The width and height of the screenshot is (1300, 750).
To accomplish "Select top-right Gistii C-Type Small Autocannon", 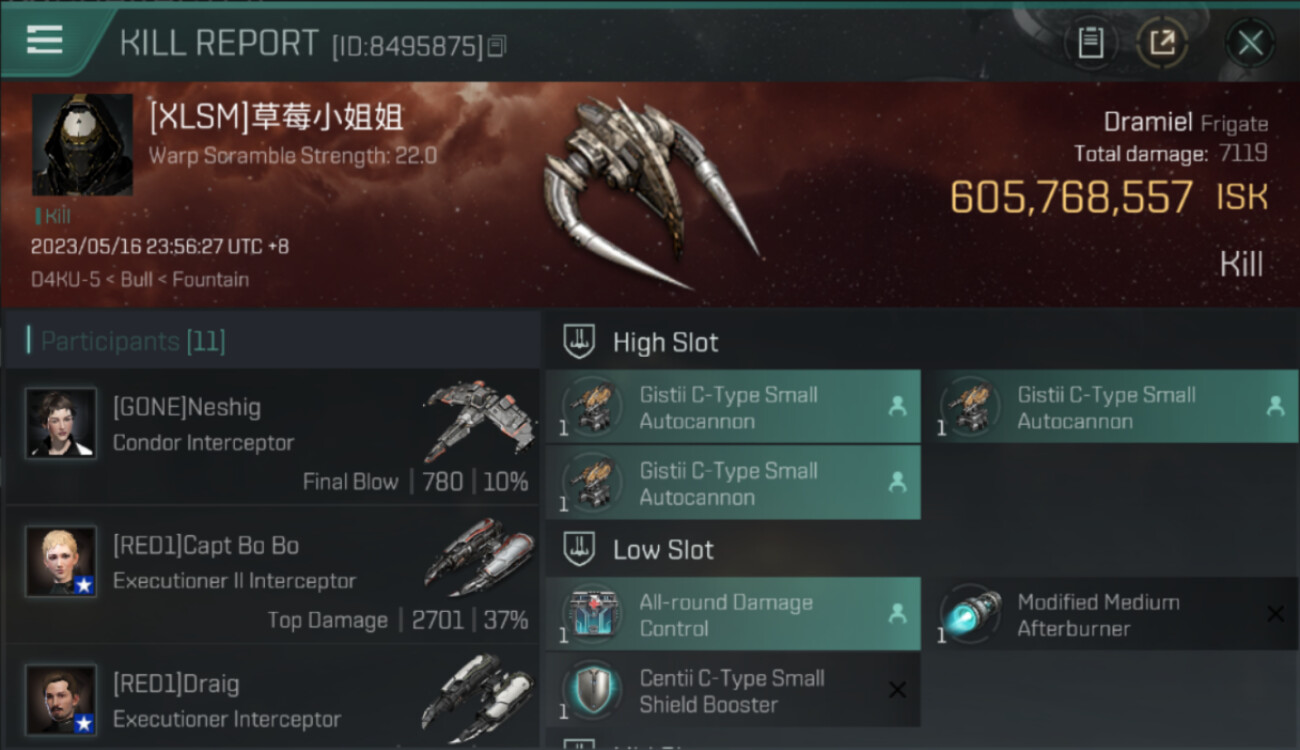I will [1111, 407].
